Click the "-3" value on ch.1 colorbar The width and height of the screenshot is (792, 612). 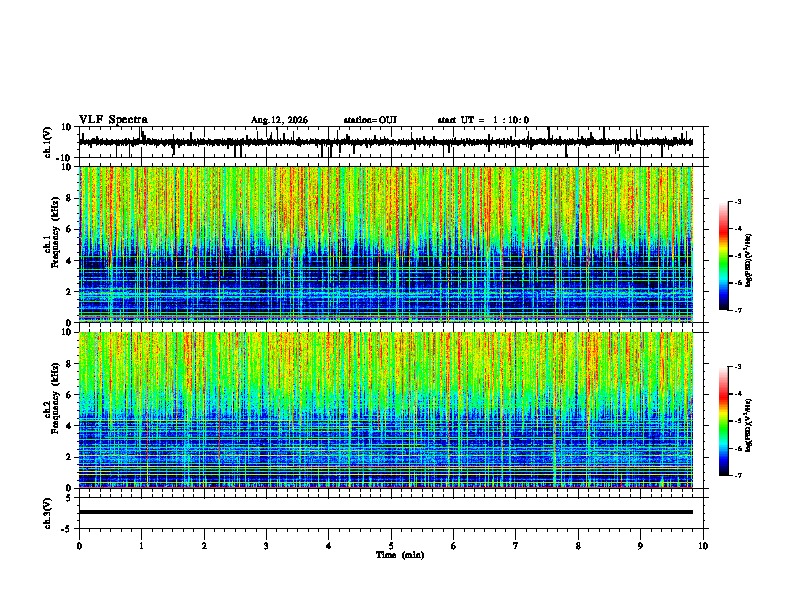click(737, 201)
